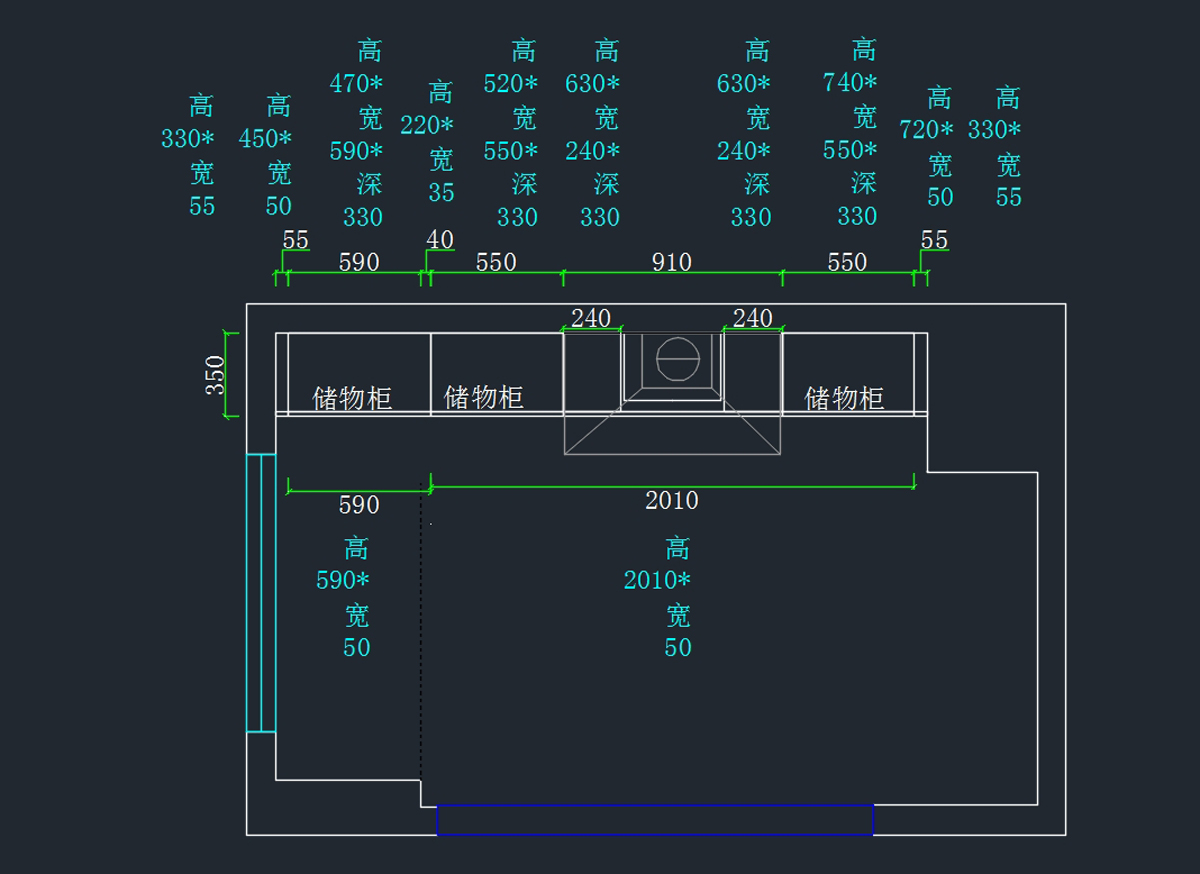Click the cyan 720* height annotation
The width and height of the screenshot is (1200, 874).
927,130
